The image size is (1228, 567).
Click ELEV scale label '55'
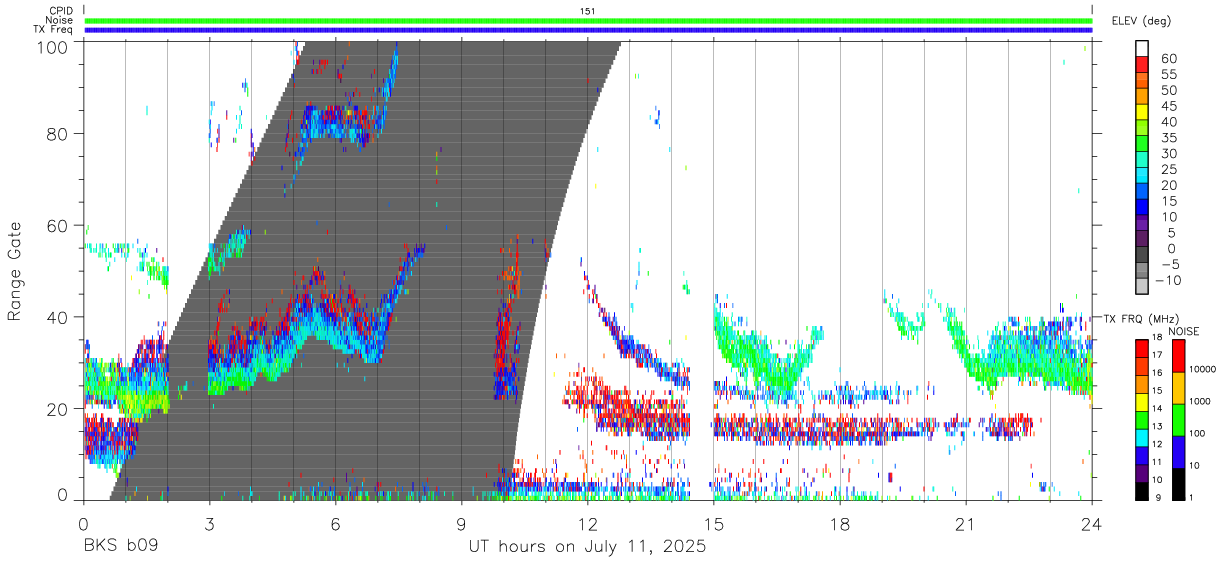(1168, 75)
